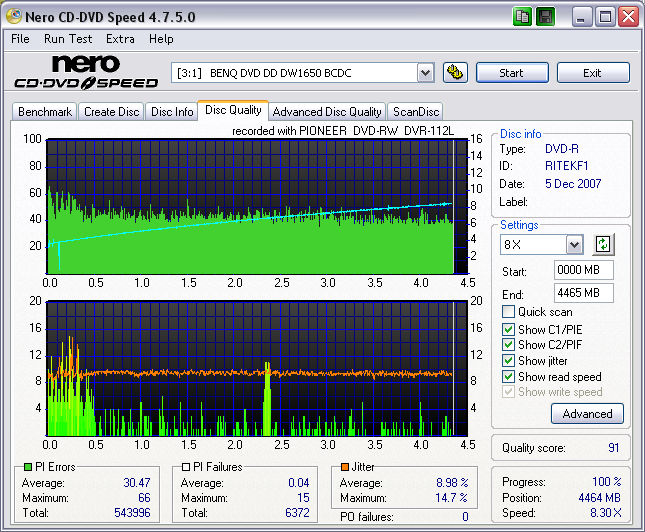Viewport: 645px width, 532px height.
Task: Click PI Failures maximum 15
Action: [303, 497]
